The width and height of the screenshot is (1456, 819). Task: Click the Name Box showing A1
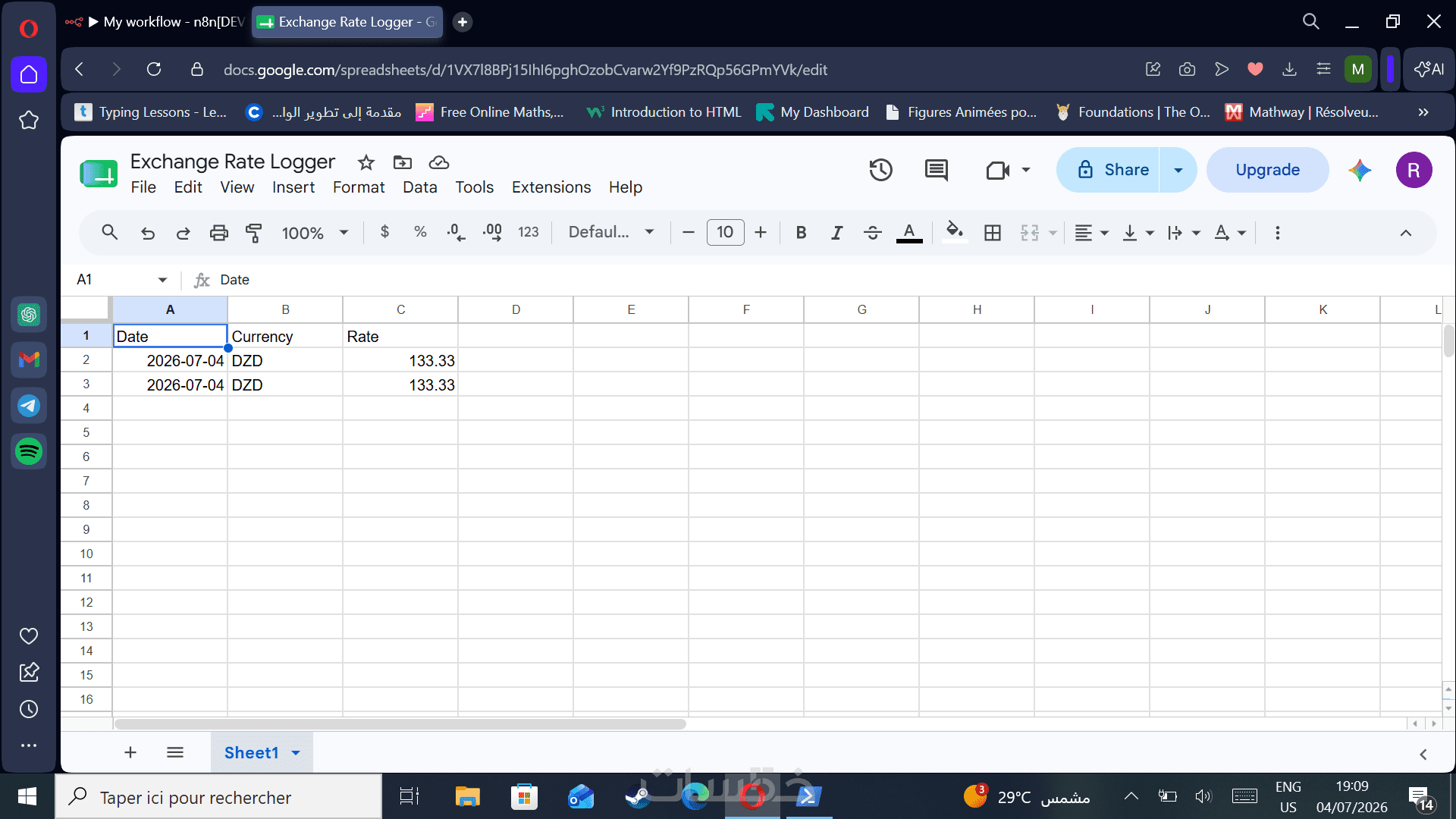coord(121,280)
